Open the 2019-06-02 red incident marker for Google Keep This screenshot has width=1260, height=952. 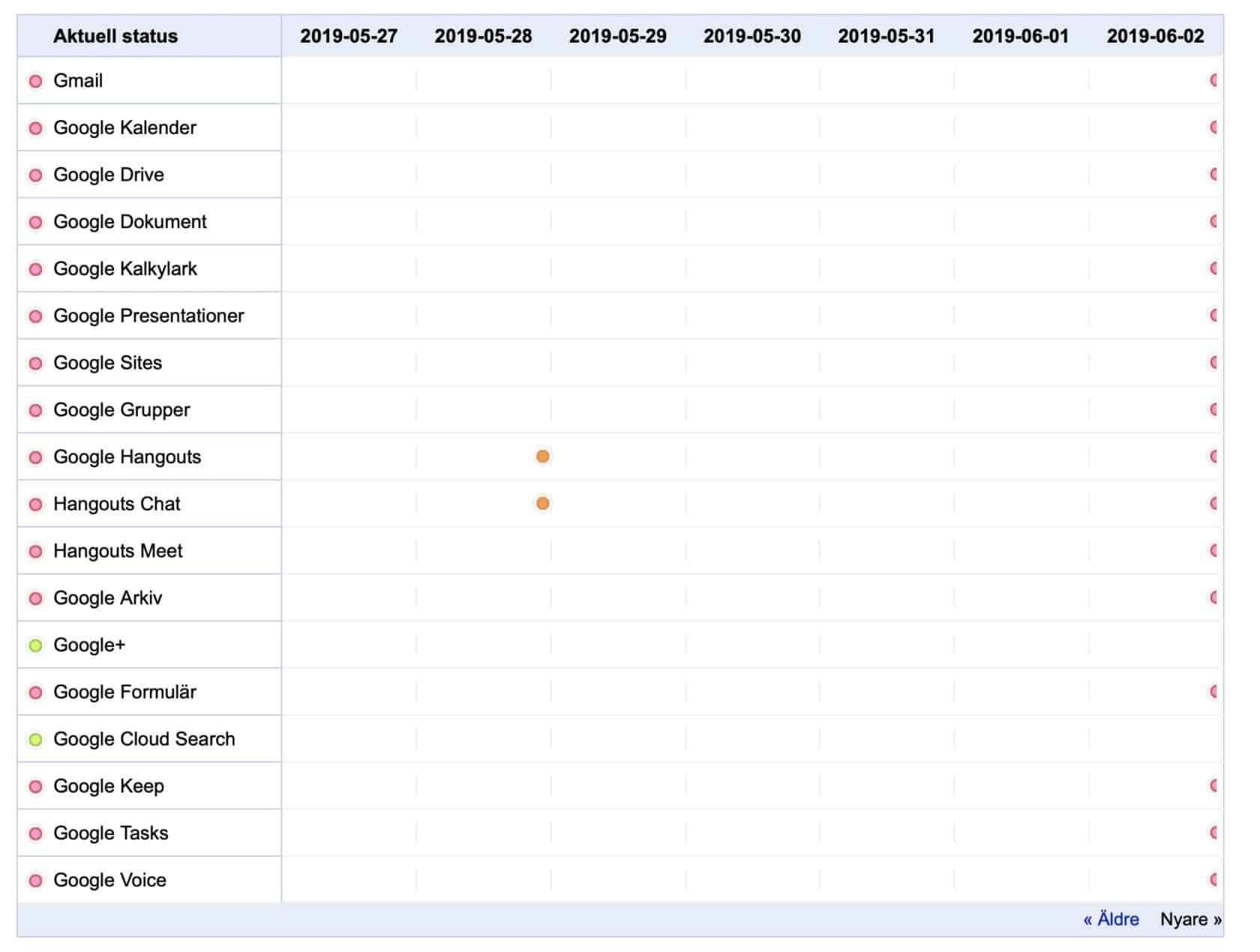(x=1213, y=786)
